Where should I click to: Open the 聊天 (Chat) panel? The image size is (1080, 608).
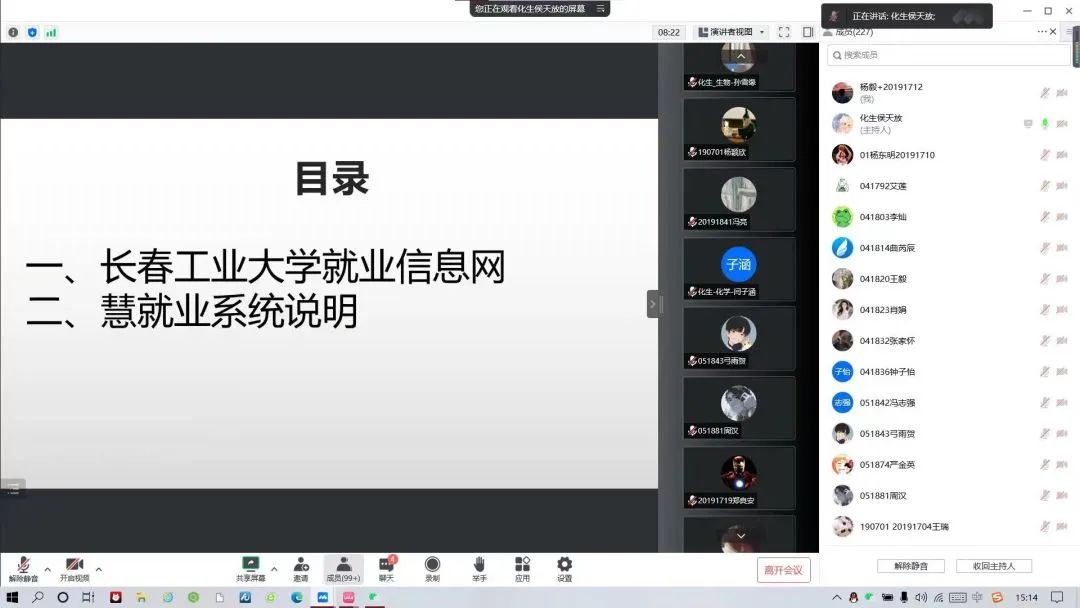click(x=386, y=567)
